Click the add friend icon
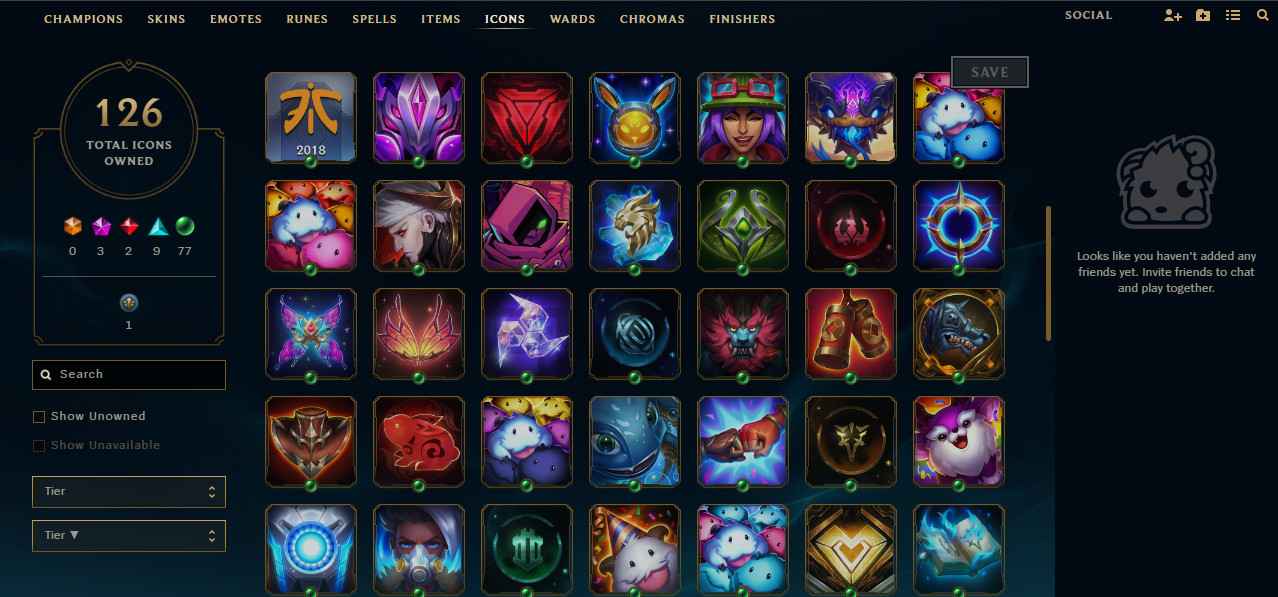 tap(1173, 16)
